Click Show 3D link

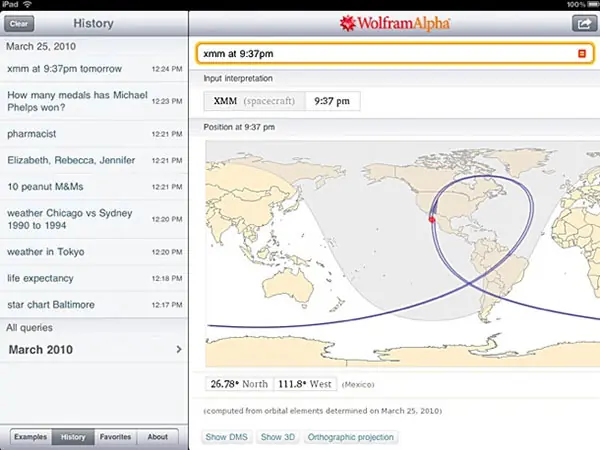(278, 437)
